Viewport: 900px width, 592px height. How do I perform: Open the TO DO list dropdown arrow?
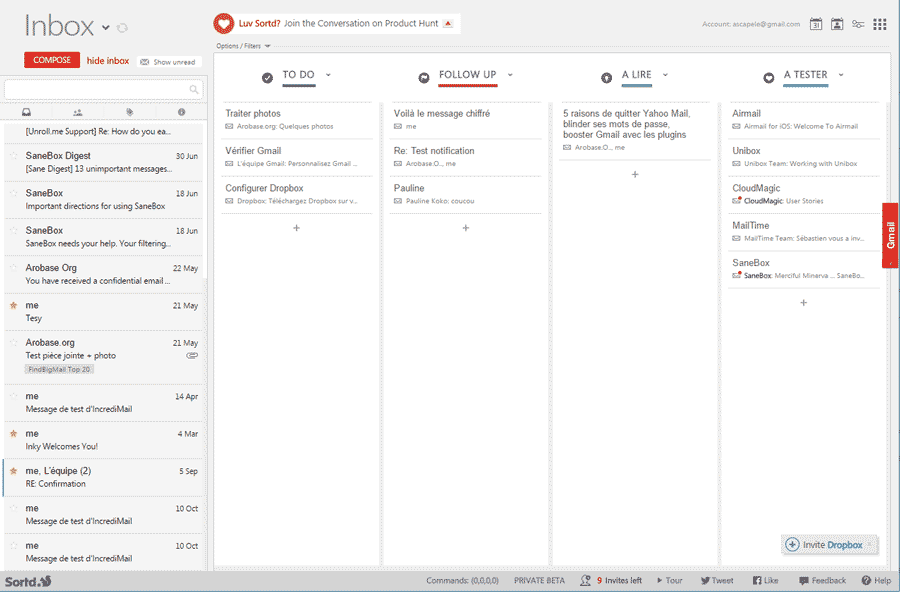(328, 75)
